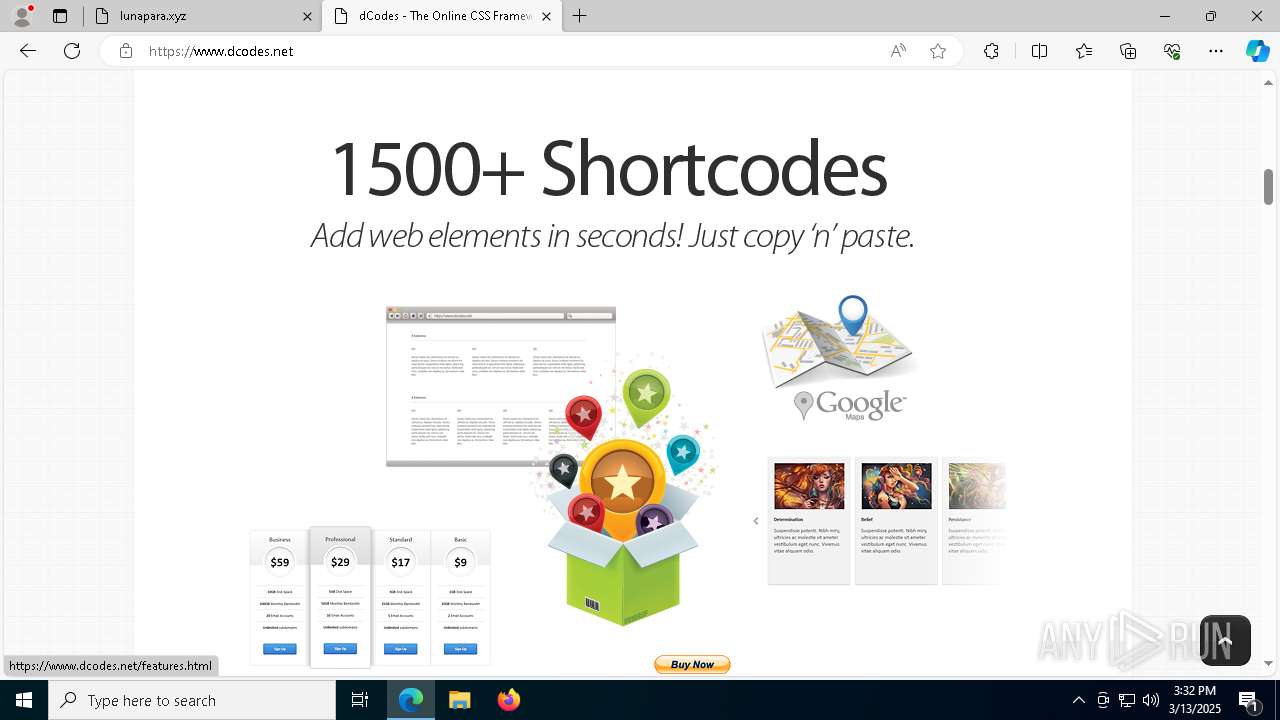Open the Determination thumbnail image
Image resolution: width=1280 pixels, height=720 pixels.
coord(809,486)
